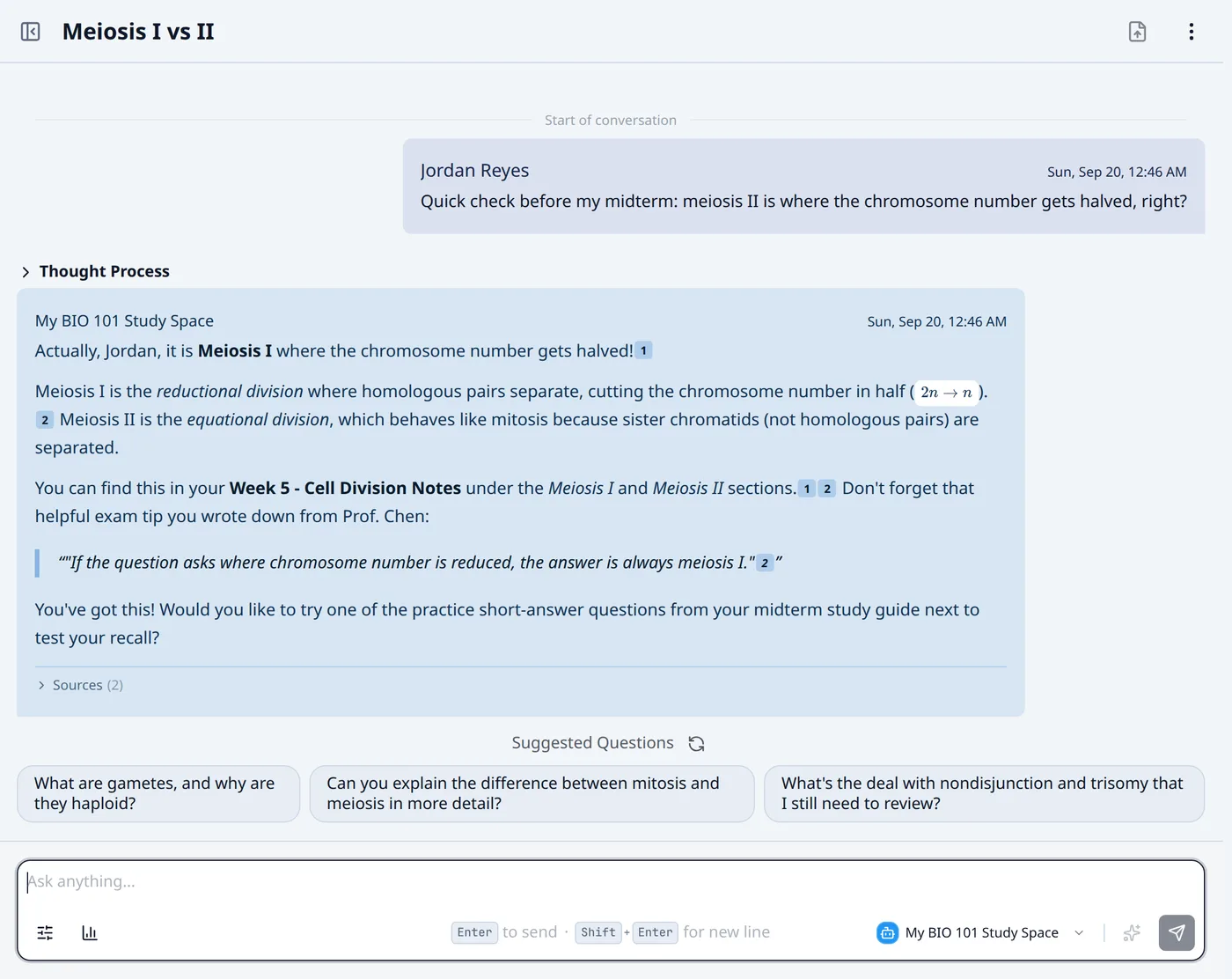Click the 'Start of conversation' label
Screen dimensions: 1232x979
click(x=611, y=120)
